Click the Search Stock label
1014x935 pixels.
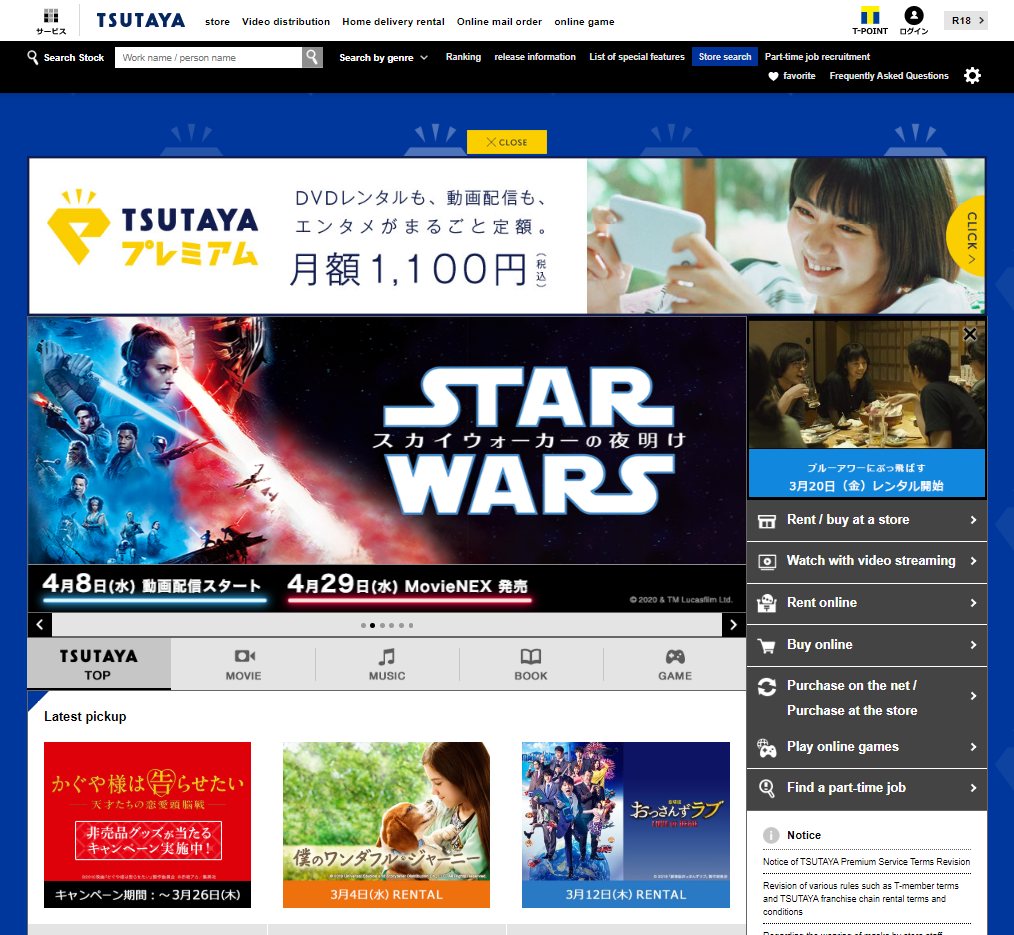pyautogui.click(x=74, y=58)
